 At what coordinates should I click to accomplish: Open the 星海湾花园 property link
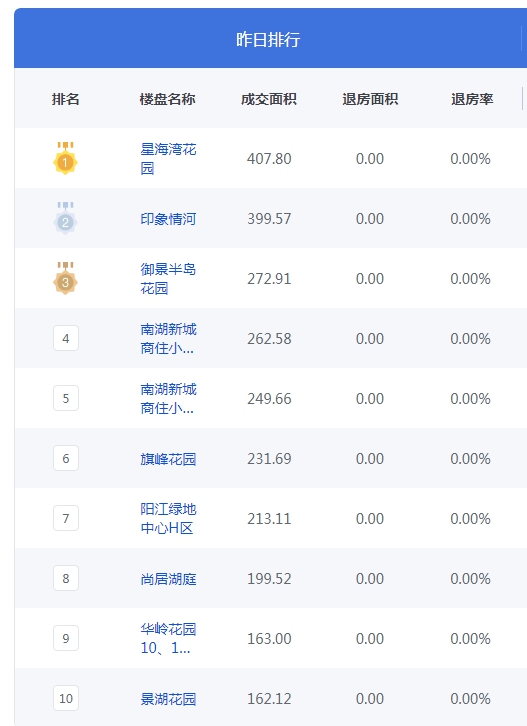[x=168, y=158]
